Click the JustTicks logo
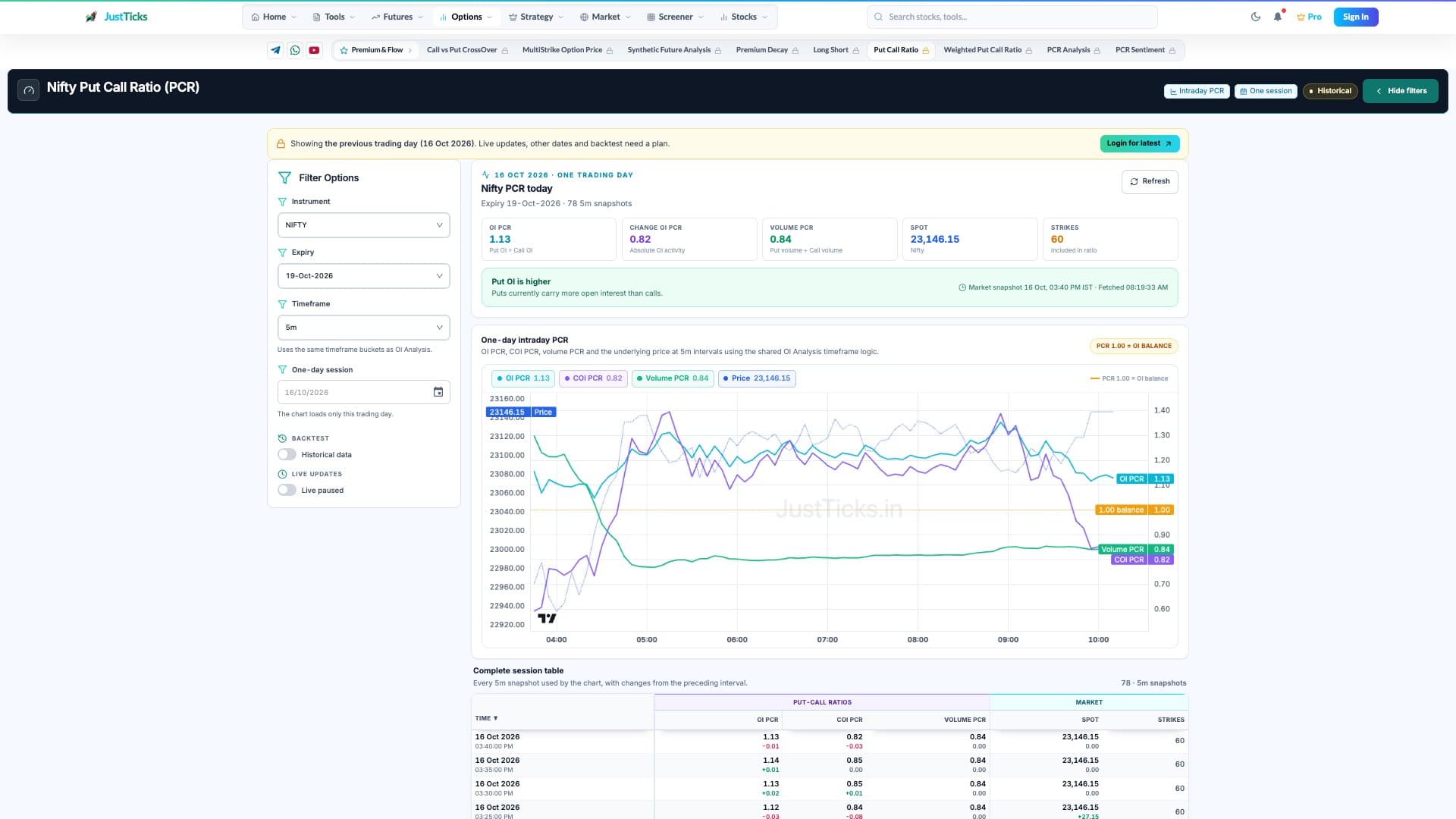This screenshot has height=819, width=1456. click(117, 17)
